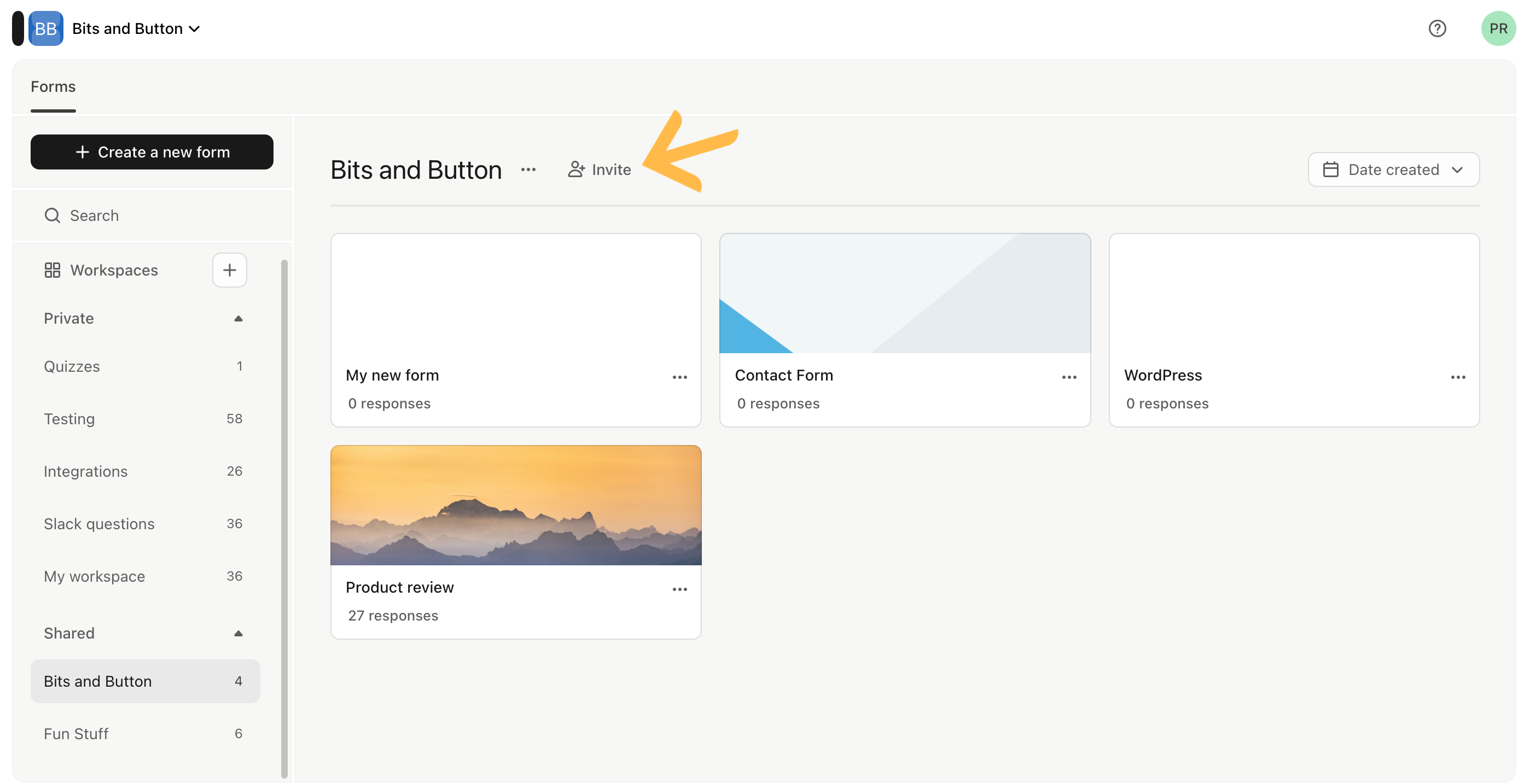Open the Slack questions workspace
The height and width of the screenshot is (784, 1524).
145,524
